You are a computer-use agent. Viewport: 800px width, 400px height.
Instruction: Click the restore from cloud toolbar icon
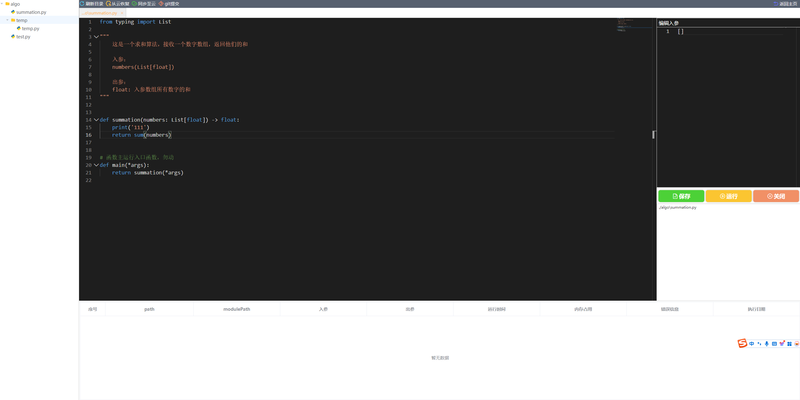[108, 4]
